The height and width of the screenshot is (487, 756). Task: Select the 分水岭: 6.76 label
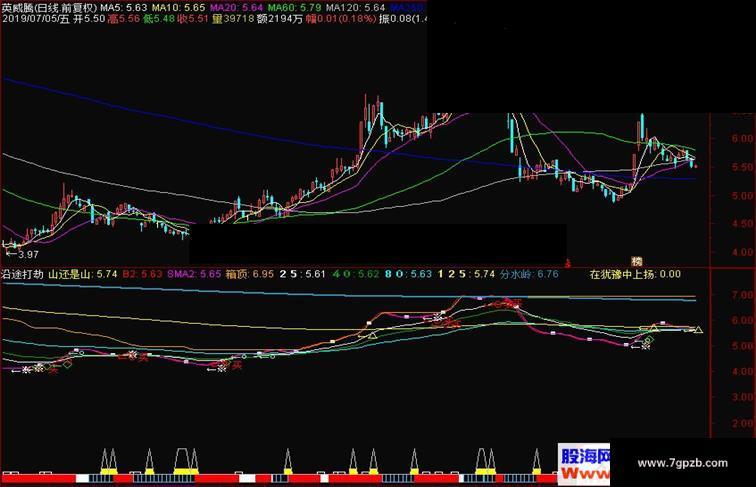pyautogui.click(x=529, y=274)
